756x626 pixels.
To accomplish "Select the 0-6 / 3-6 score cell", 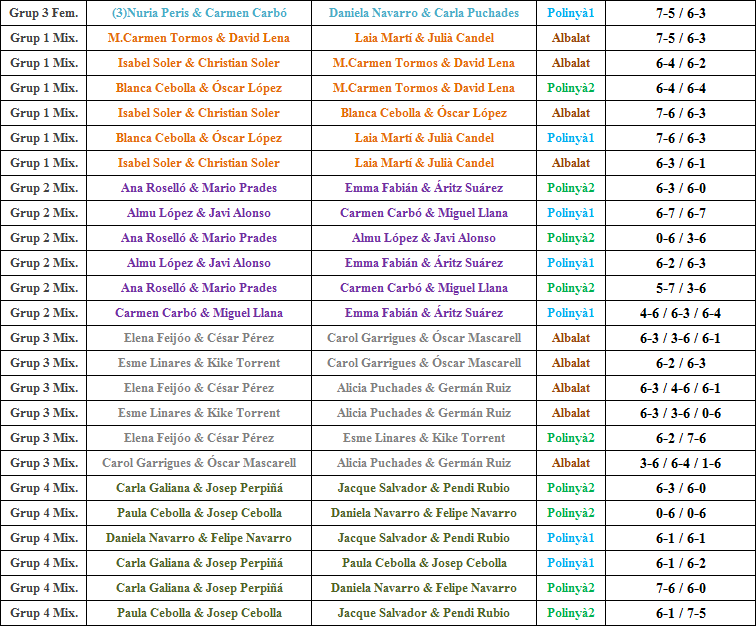I will (x=680, y=238).
